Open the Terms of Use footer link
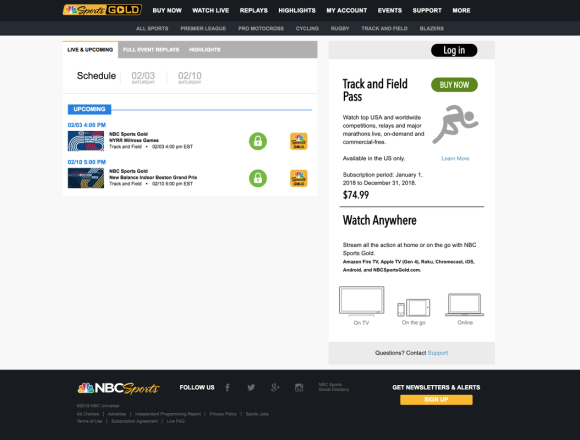 click(x=90, y=421)
